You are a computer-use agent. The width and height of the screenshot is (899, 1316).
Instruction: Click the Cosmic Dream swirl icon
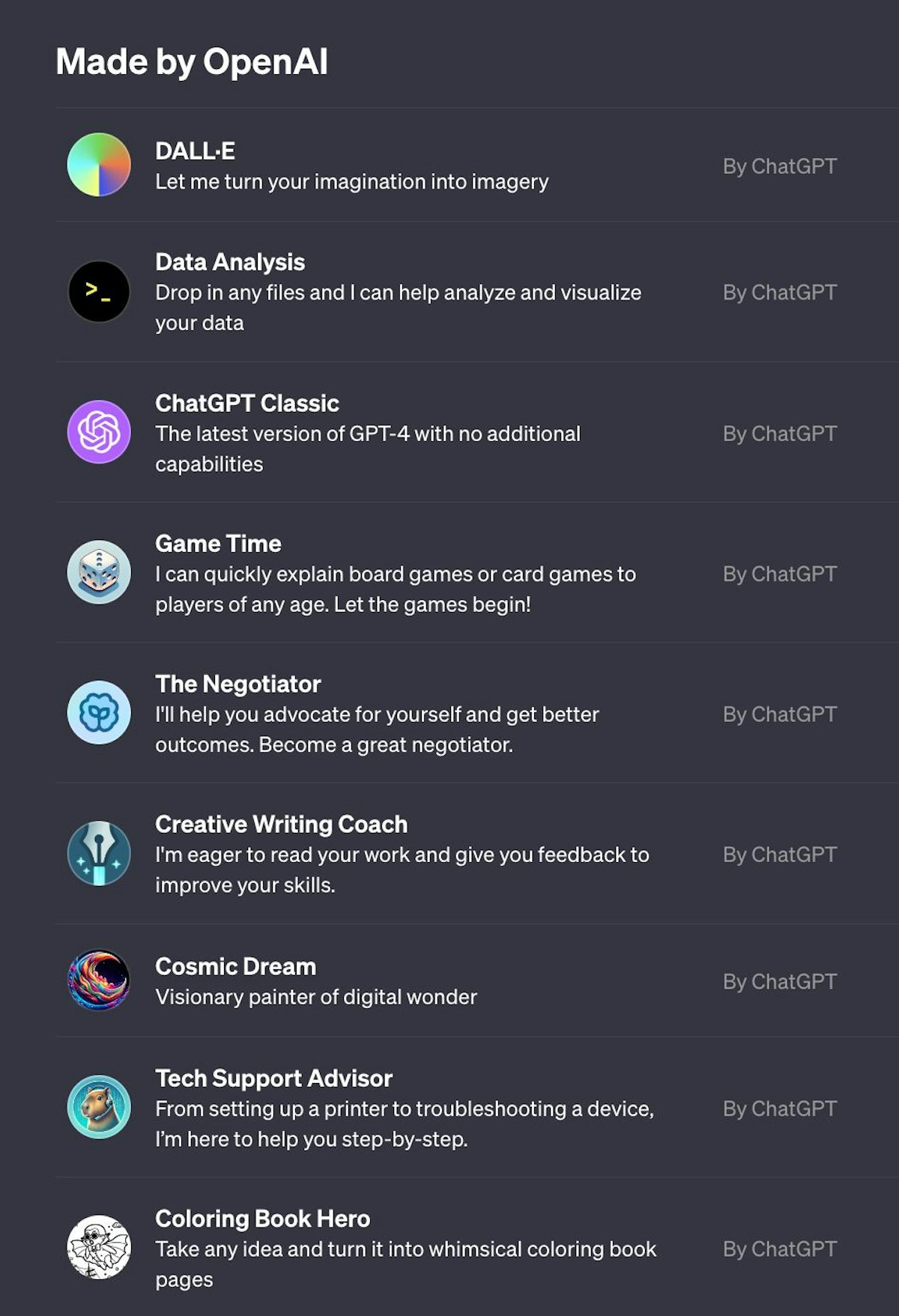[99, 980]
